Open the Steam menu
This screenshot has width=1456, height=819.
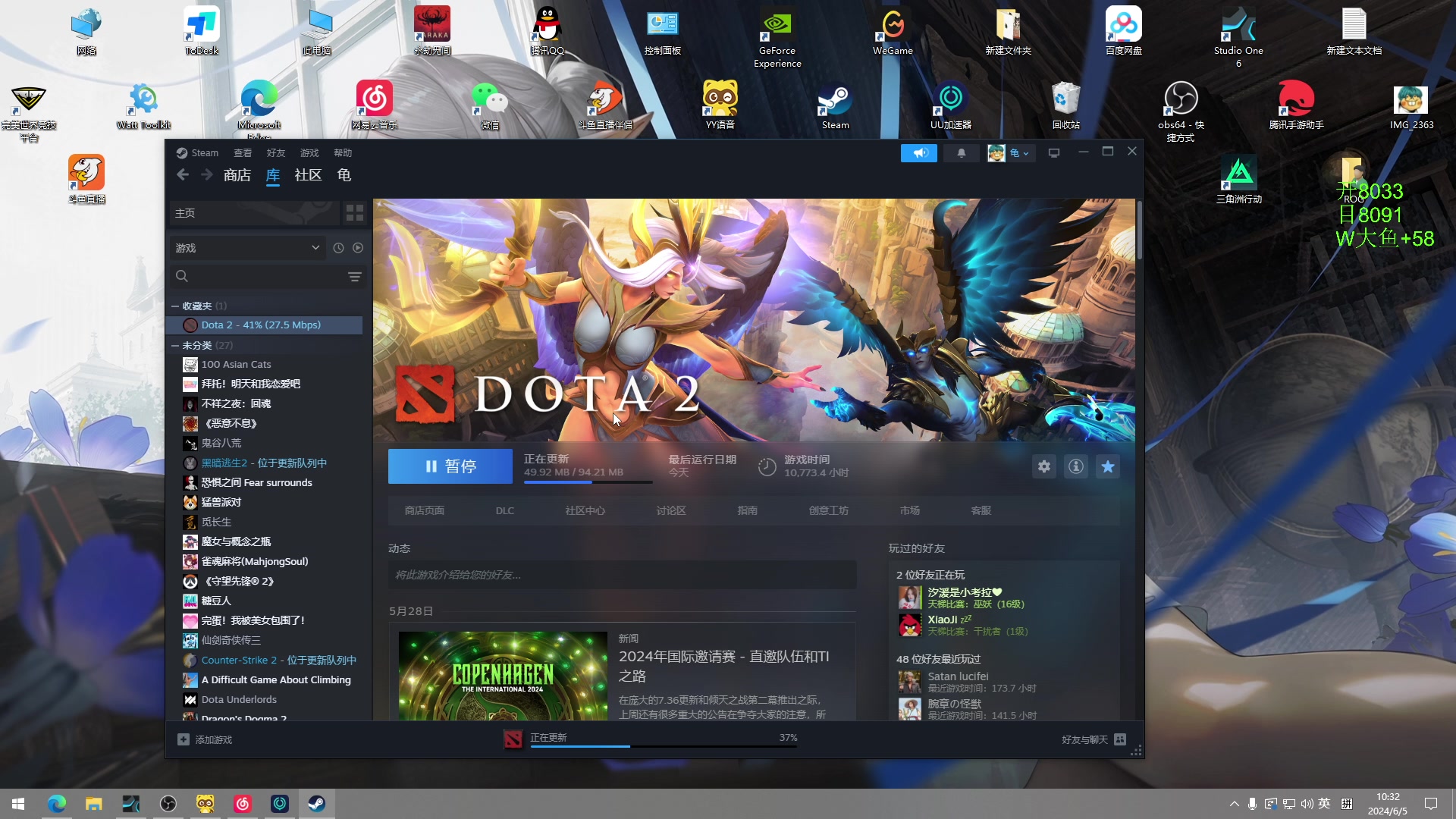coord(198,153)
